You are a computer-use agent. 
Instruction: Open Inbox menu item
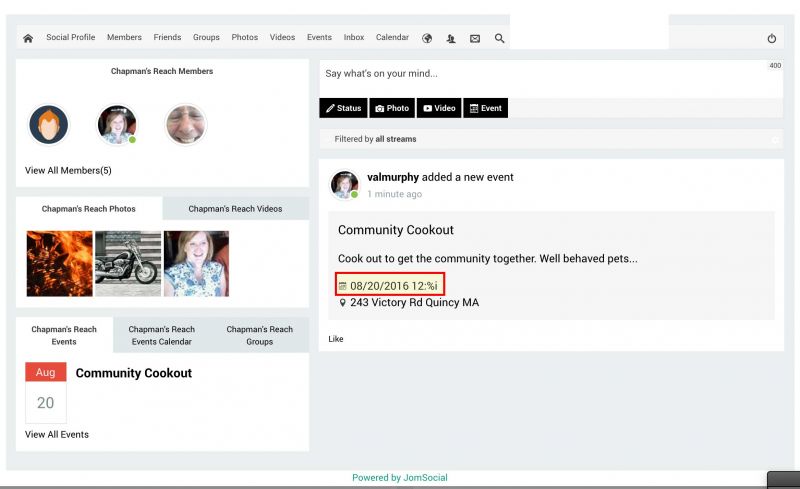pos(354,37)
